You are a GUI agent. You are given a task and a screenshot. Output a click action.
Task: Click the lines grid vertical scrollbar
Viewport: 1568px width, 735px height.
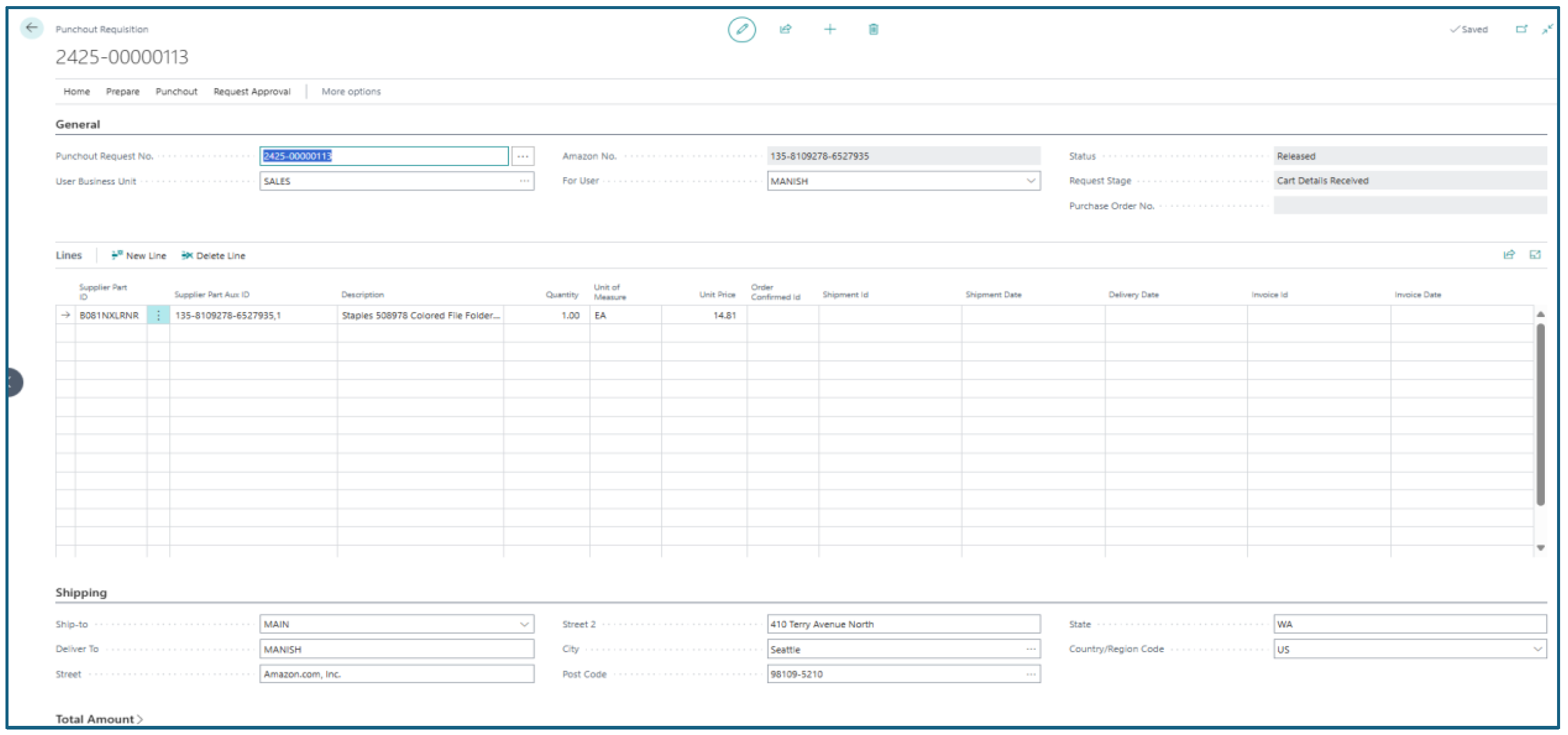tap(1541, 414)
